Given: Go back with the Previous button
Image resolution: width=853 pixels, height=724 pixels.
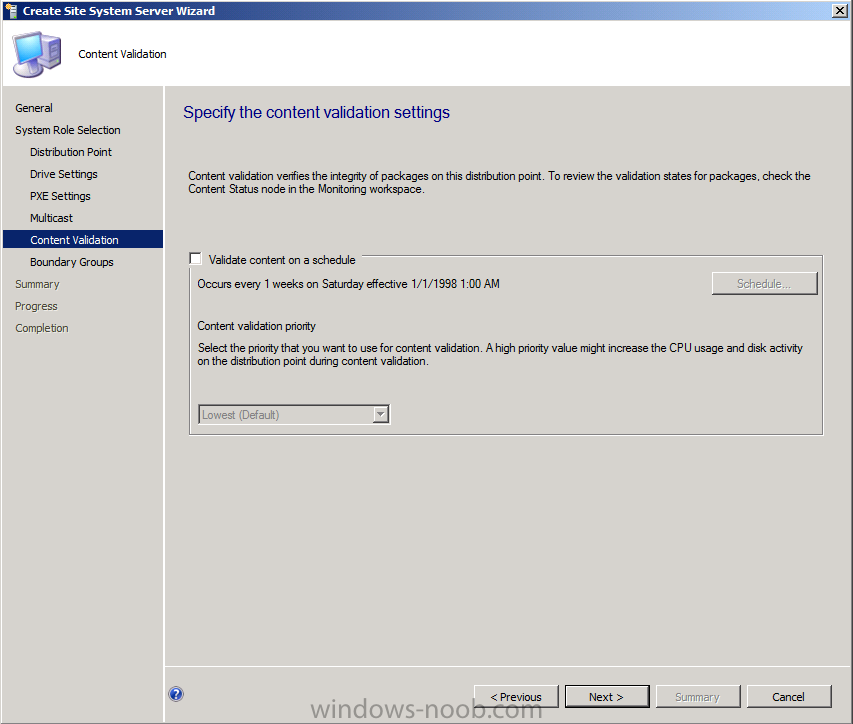Looking at the screenshot, I should click(x=516, y=696).
